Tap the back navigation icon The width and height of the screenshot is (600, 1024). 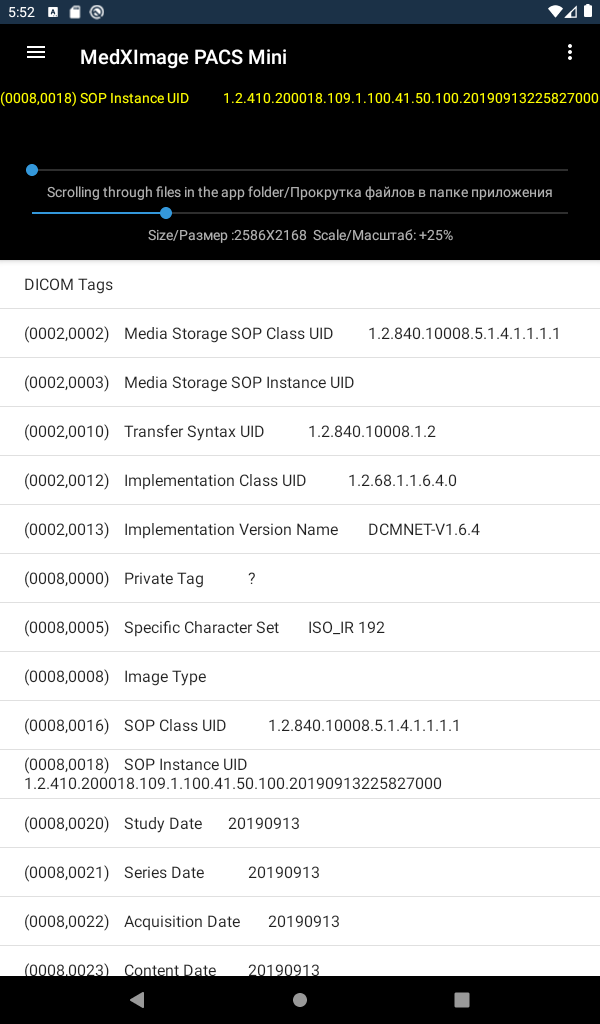pyautogui.click(x=136, y=999)
